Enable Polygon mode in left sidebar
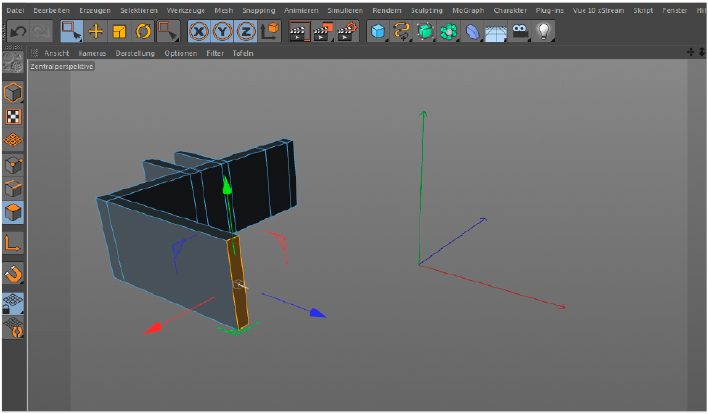The image size is (708, 414). [x=14, y=213]
